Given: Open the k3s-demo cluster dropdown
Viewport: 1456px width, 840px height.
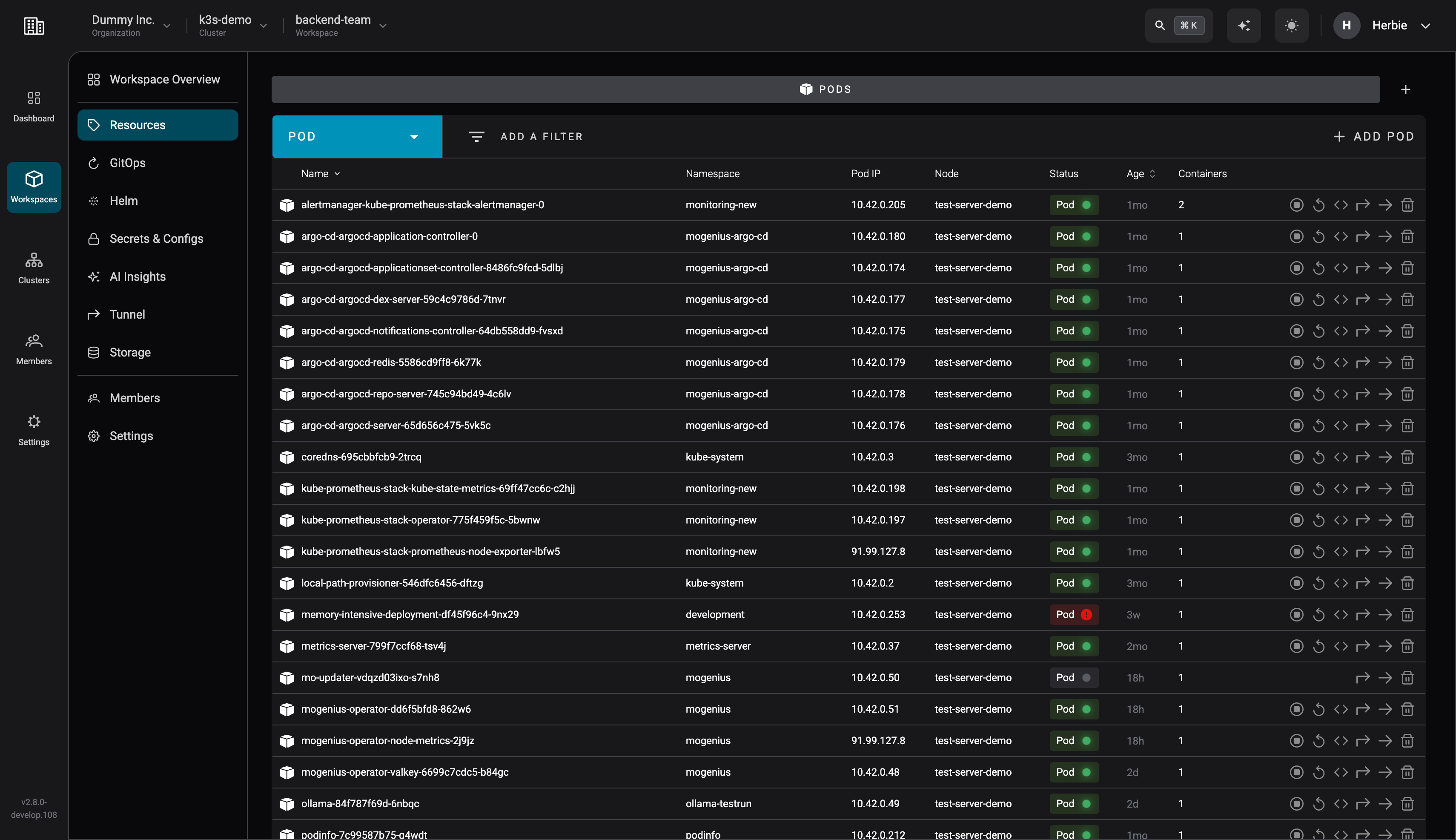Looking at the screenshot, I should pyautogui.click(x=233, y=26).
